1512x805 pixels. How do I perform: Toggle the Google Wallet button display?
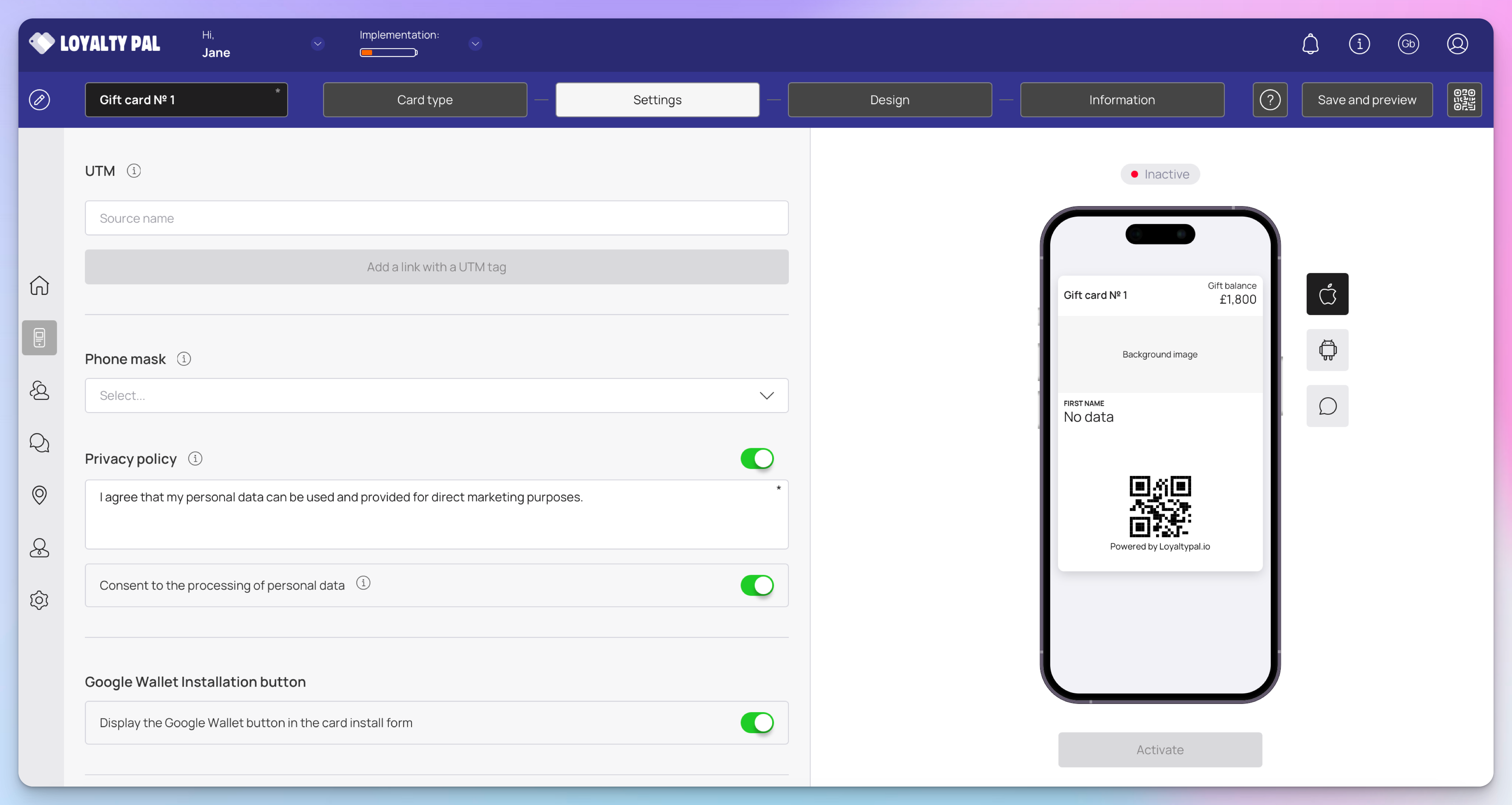(757, 722)
